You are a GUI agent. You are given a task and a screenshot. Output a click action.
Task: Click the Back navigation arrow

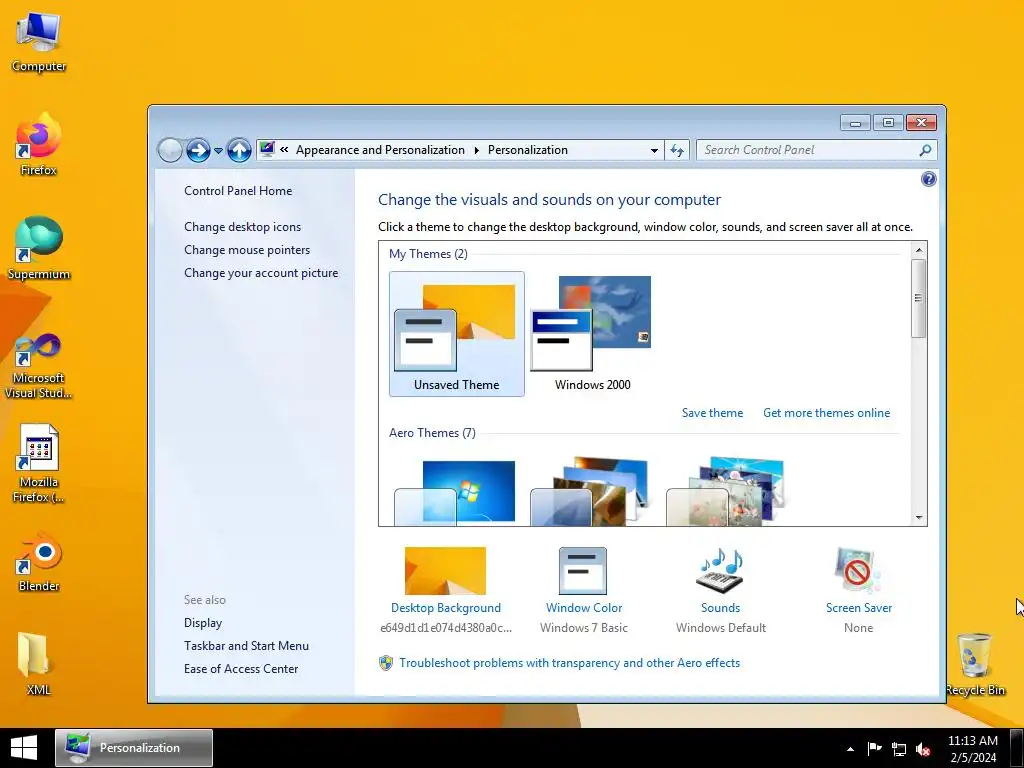click(170, 150)
